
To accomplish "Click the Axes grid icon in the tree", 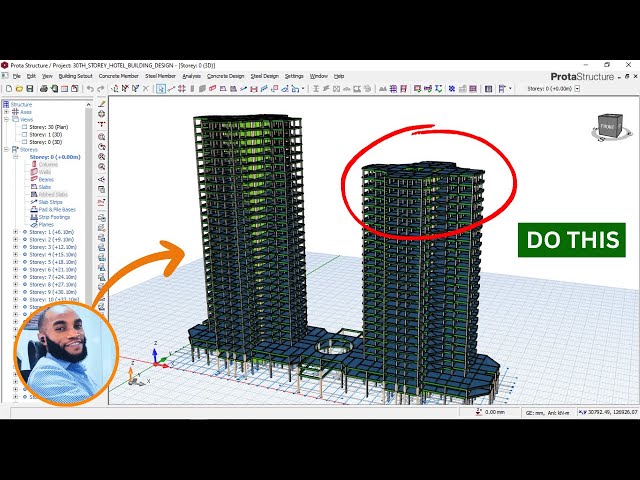I will pos(15,112).
